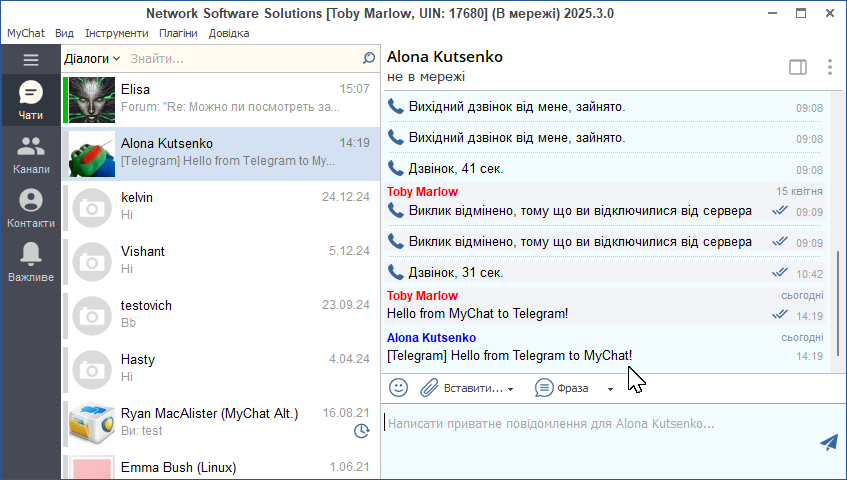Click Hasty's placeholder camera avatar
Viewport: 847px width, 480px height.
point(92,370)
